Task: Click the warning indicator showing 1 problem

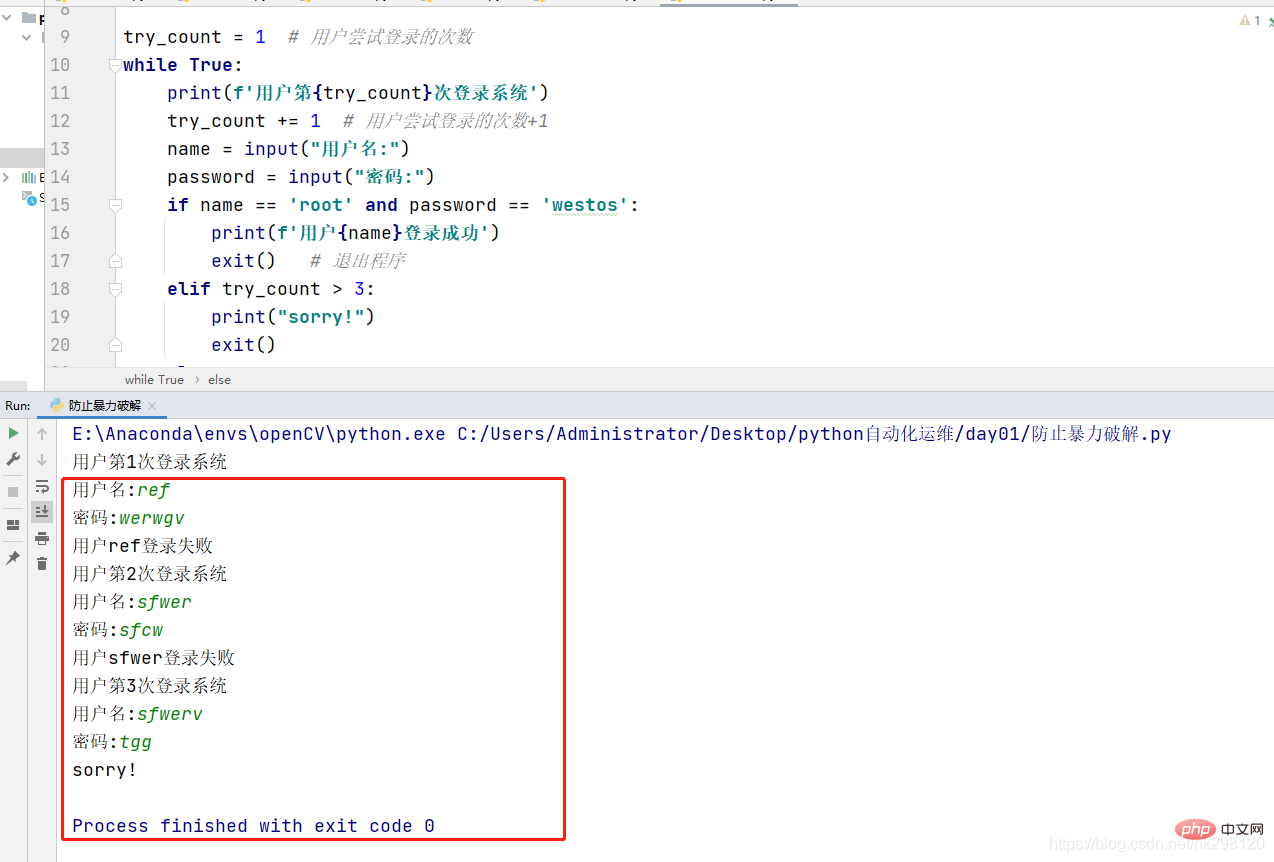Action: (1250, 20)
